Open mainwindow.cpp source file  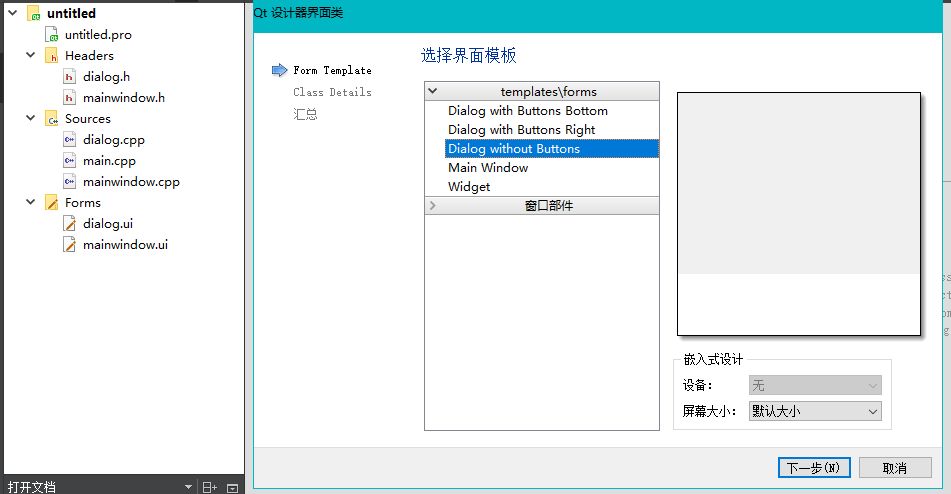130,182
